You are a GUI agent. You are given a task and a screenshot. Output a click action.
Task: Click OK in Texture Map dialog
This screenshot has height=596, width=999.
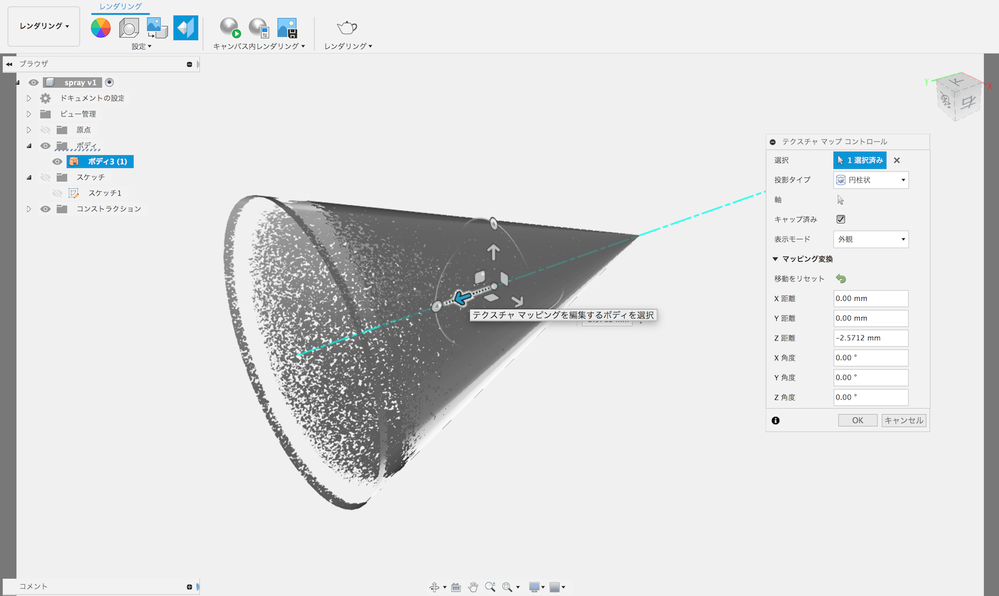pyautogui.click(x=858, y=421)
